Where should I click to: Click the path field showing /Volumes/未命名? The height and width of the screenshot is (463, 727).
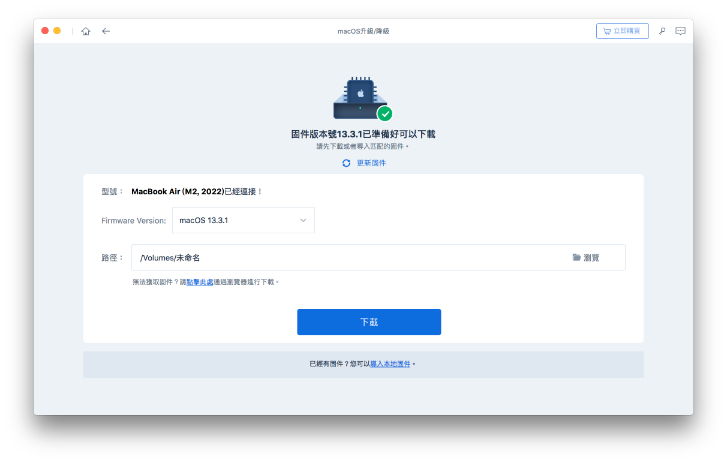(x=378, y=258)
